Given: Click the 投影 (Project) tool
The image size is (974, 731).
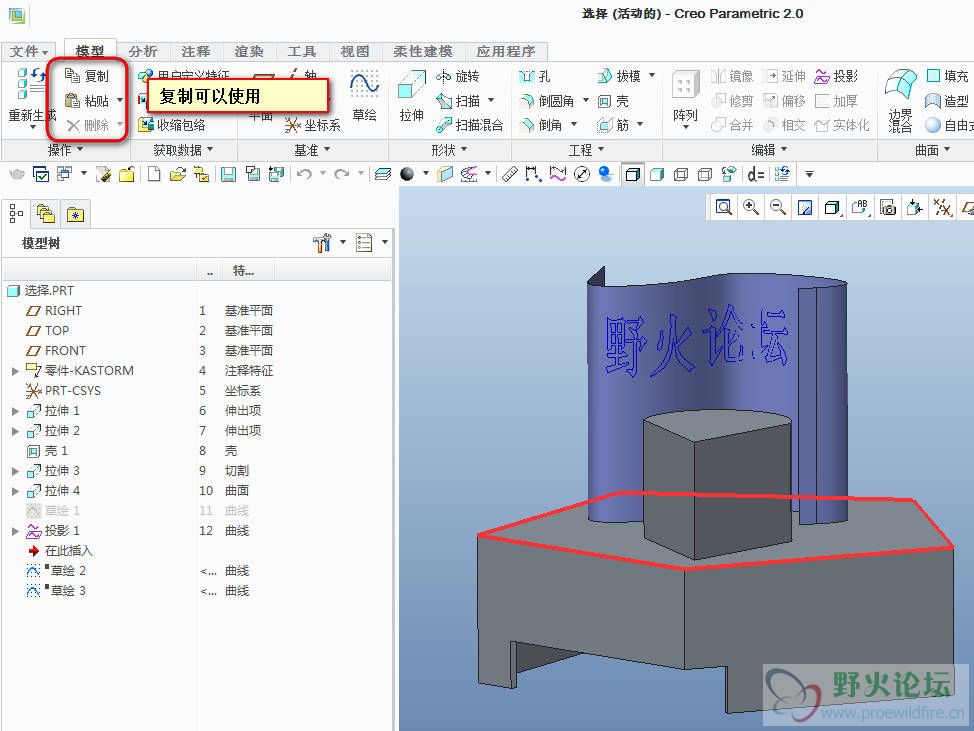Looking at the screenshot, I should pyautogui.click(x=836, y=77).
